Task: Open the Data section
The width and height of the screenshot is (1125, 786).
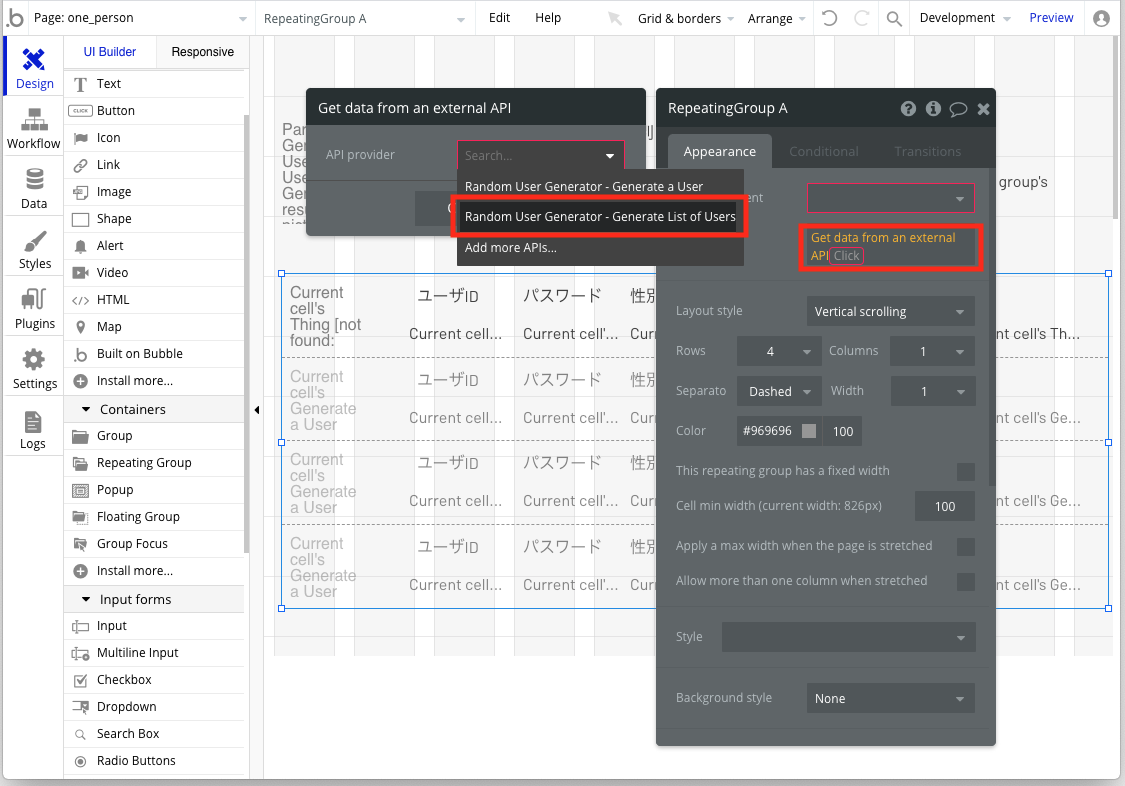Action: coord(34,188)
